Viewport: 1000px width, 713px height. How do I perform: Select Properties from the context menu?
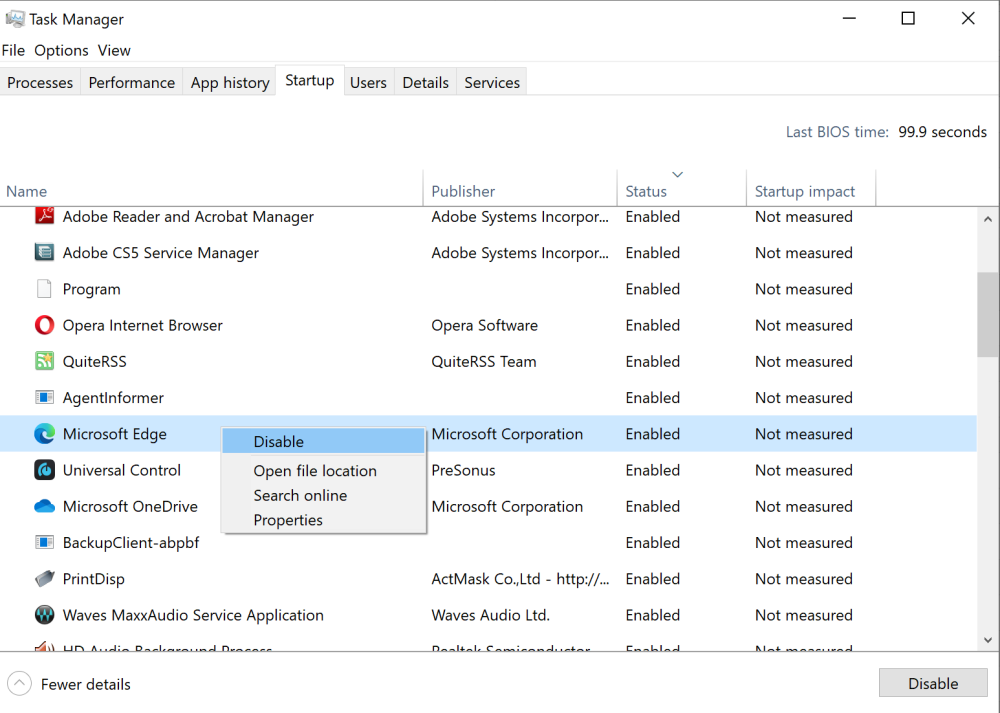click(290, 519)
